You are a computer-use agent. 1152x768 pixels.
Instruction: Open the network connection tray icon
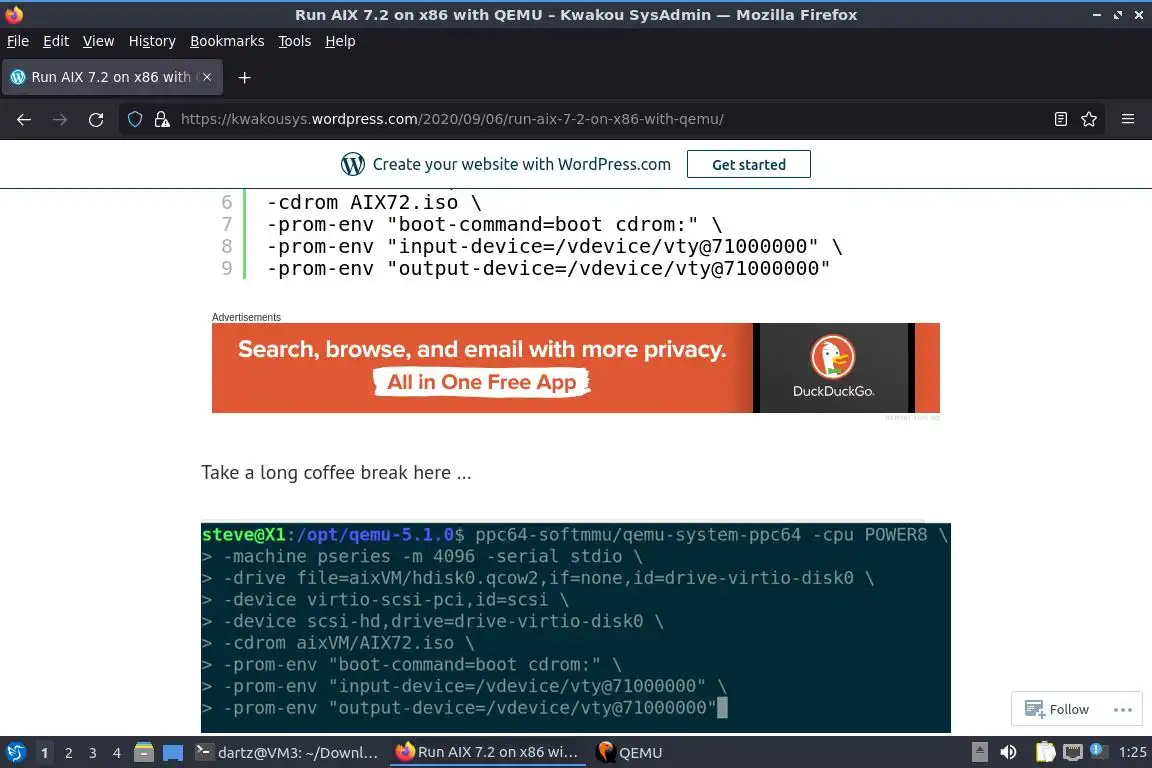click(x=1073, y=752)
